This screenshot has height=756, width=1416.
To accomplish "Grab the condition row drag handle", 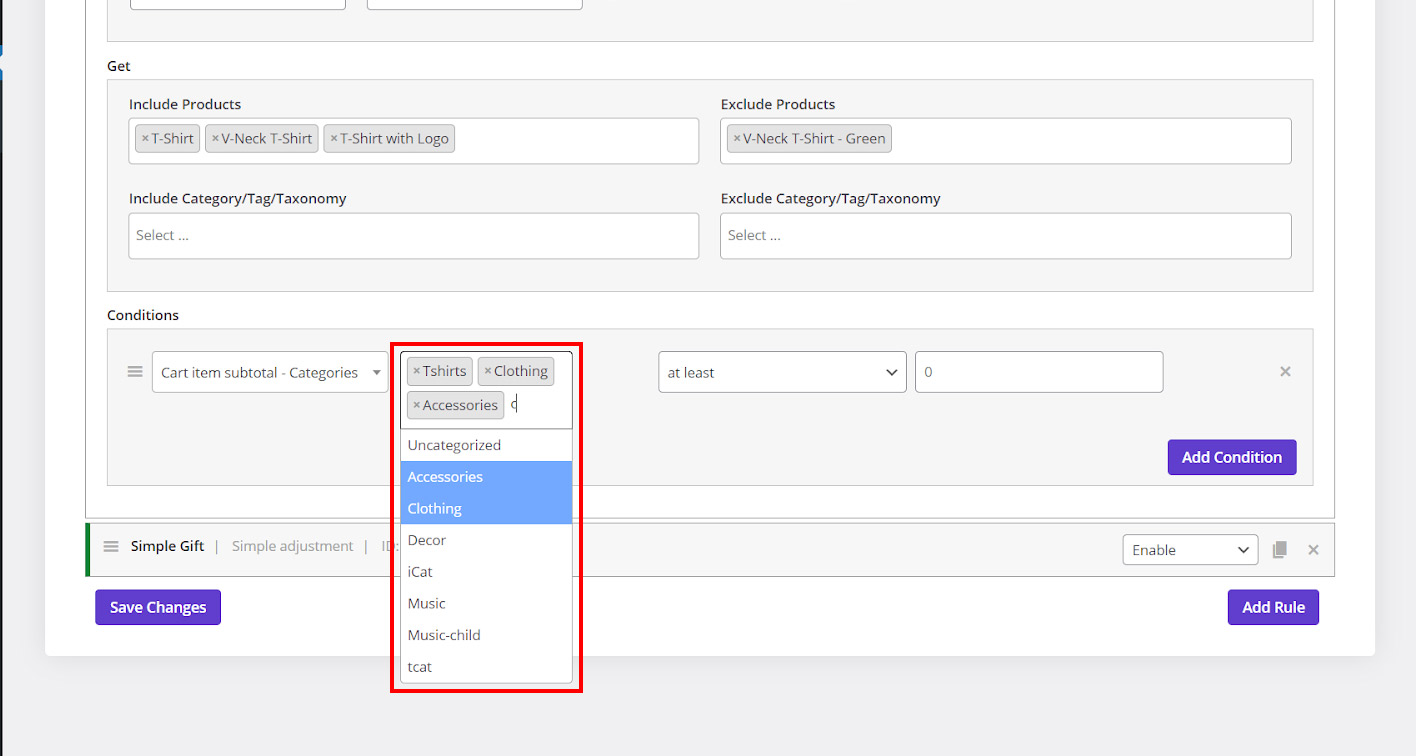I will [x=135, y=372].
